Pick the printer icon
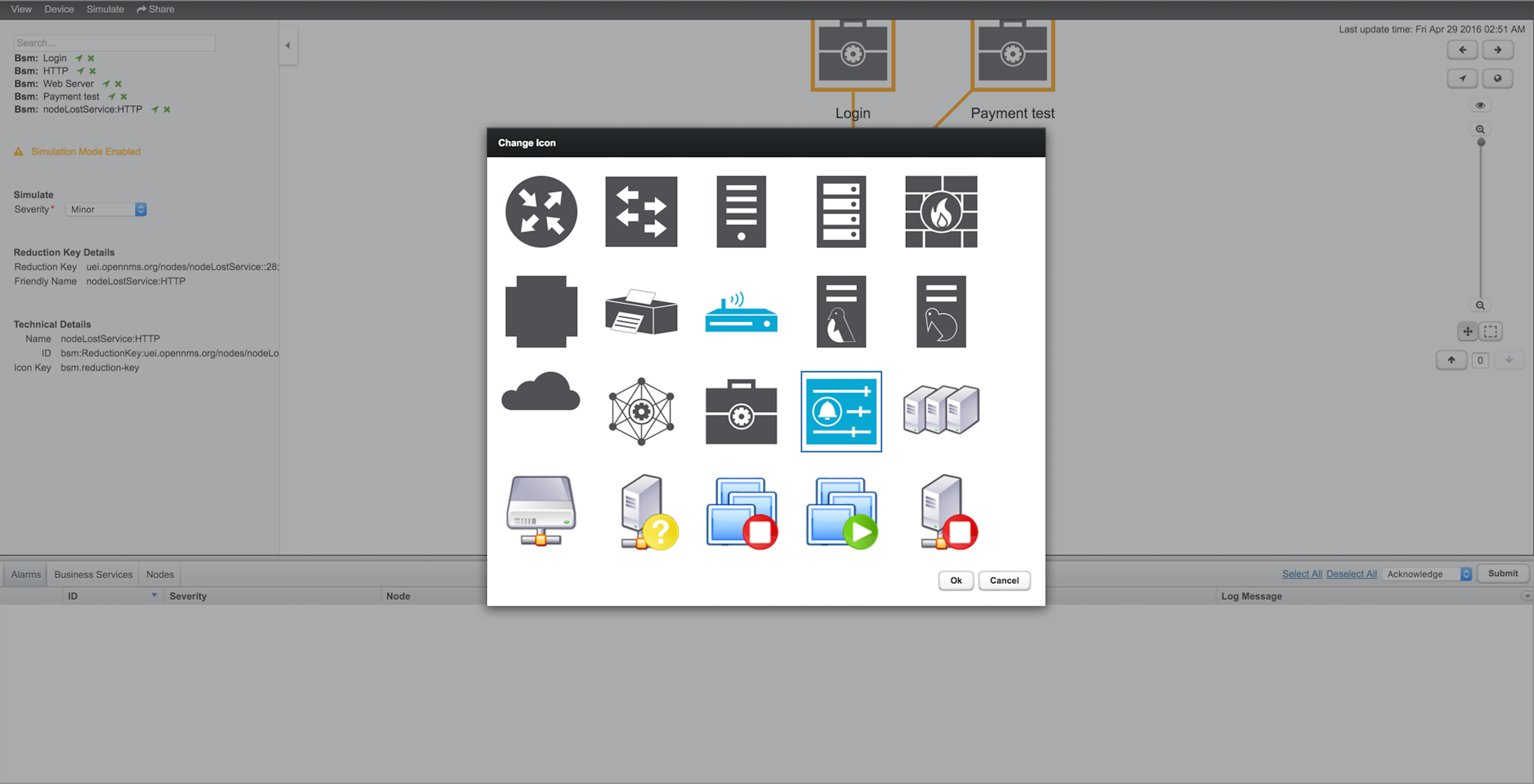Viewport: 1534px width, 784px height. click(x=641, y=311)
